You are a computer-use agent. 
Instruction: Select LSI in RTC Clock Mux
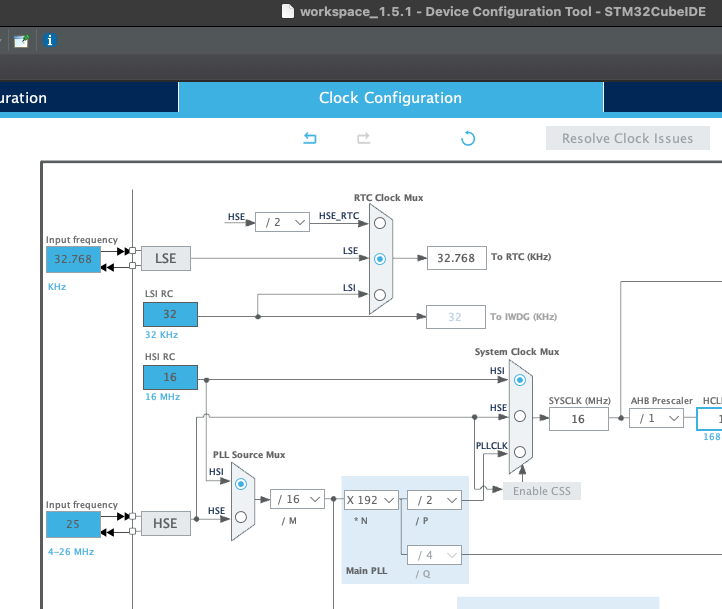380,295
